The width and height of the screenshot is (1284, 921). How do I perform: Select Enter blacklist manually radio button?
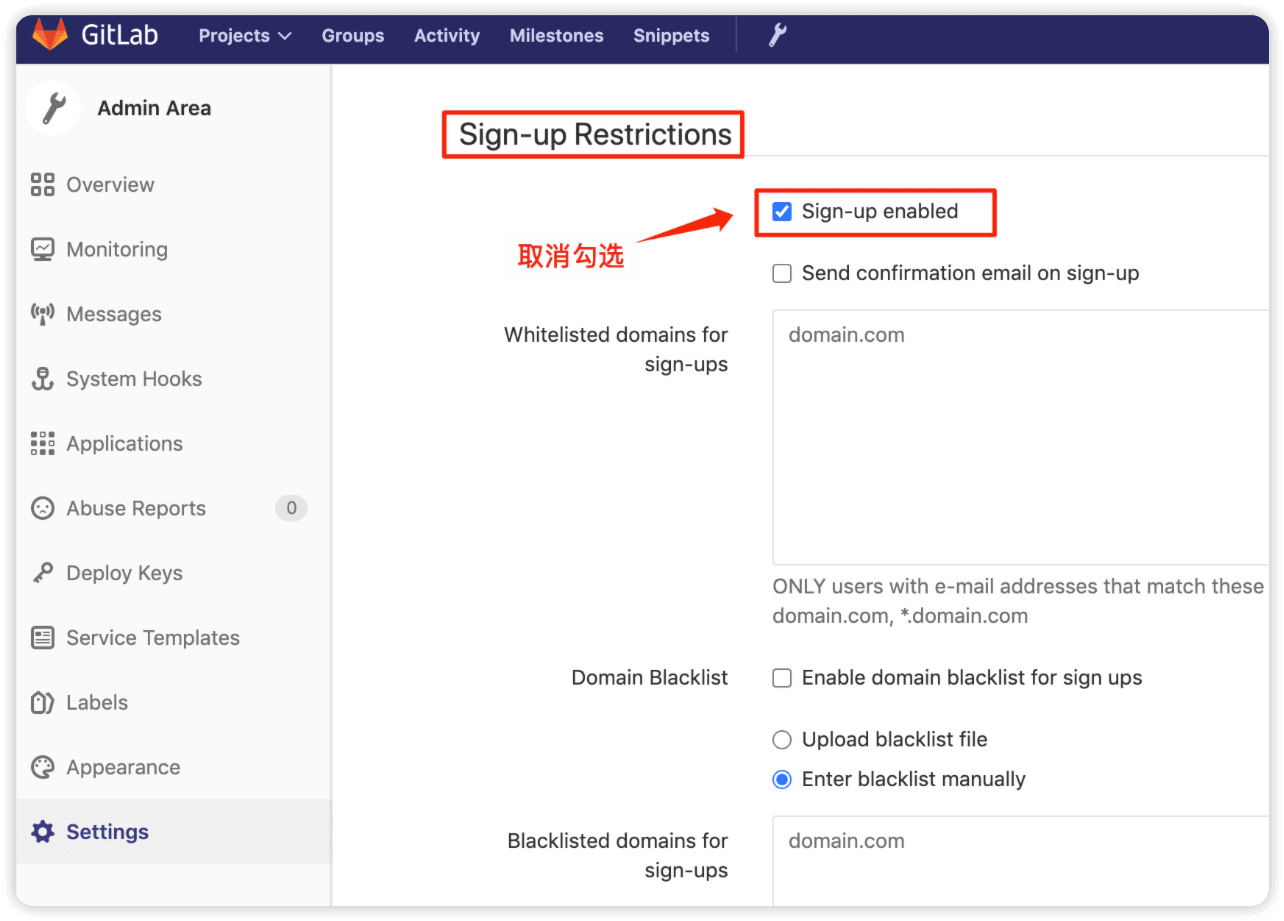782,779
